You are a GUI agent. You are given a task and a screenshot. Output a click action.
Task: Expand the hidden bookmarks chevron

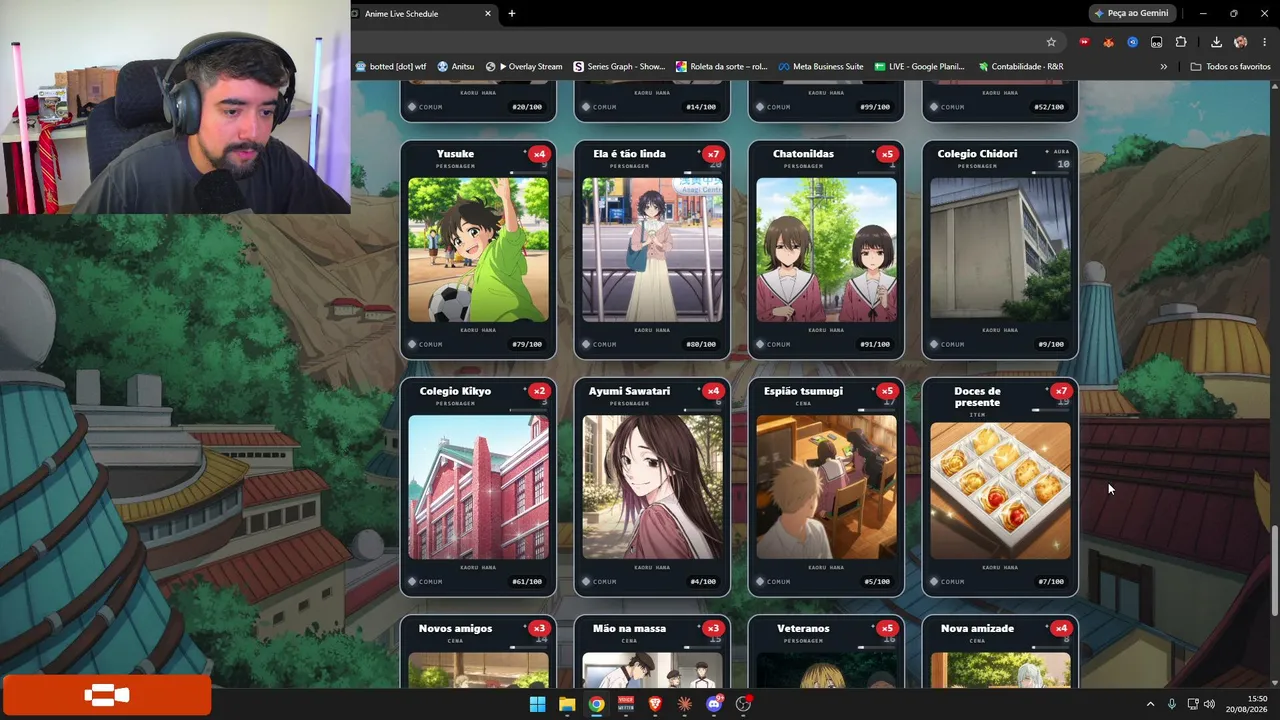(1163, 67)
